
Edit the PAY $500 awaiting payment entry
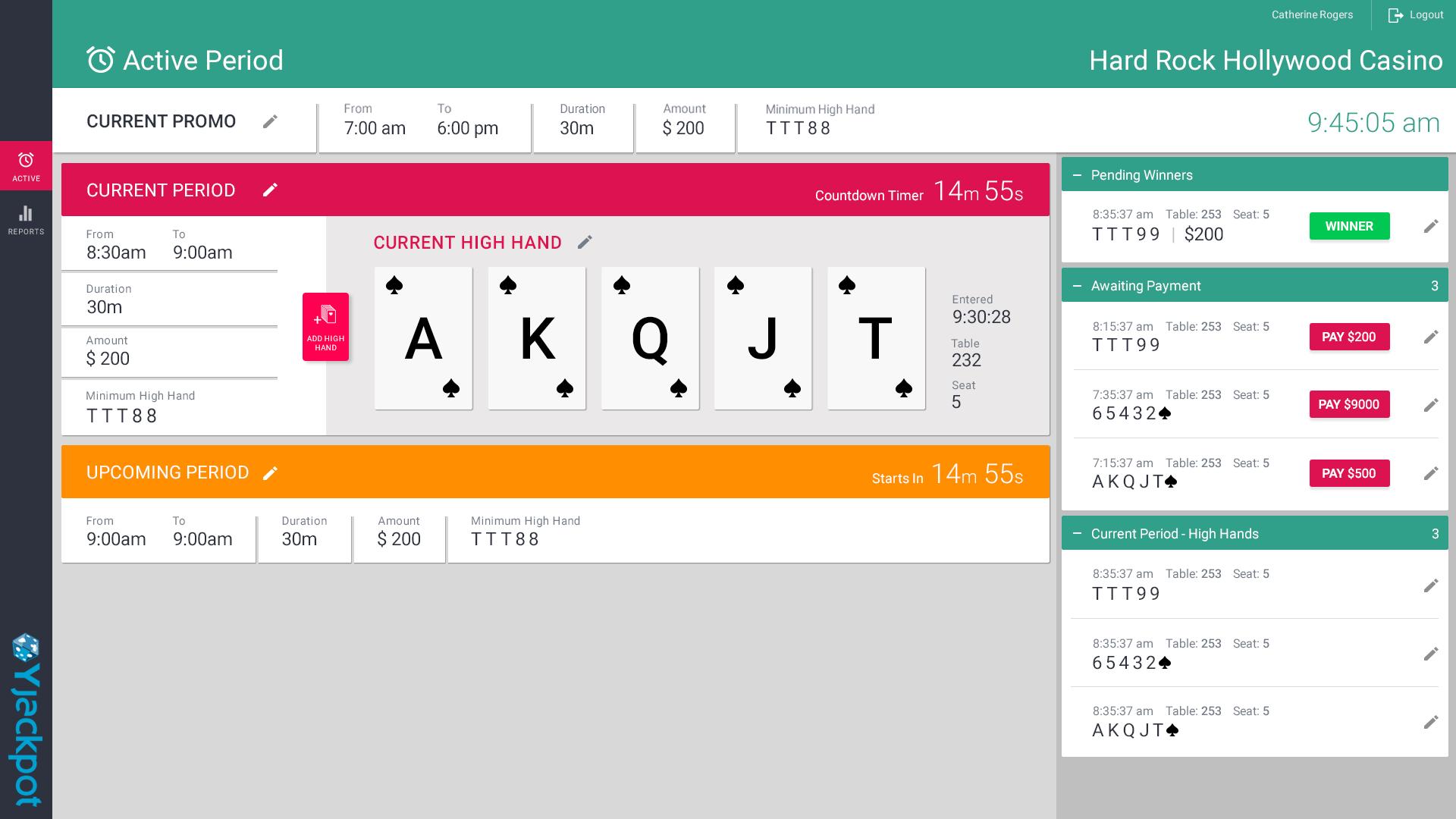[1431, 473]
